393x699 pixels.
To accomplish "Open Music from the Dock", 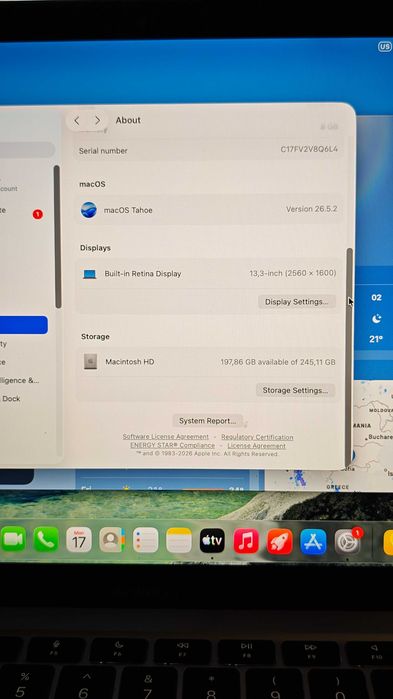I will point(246,541).
